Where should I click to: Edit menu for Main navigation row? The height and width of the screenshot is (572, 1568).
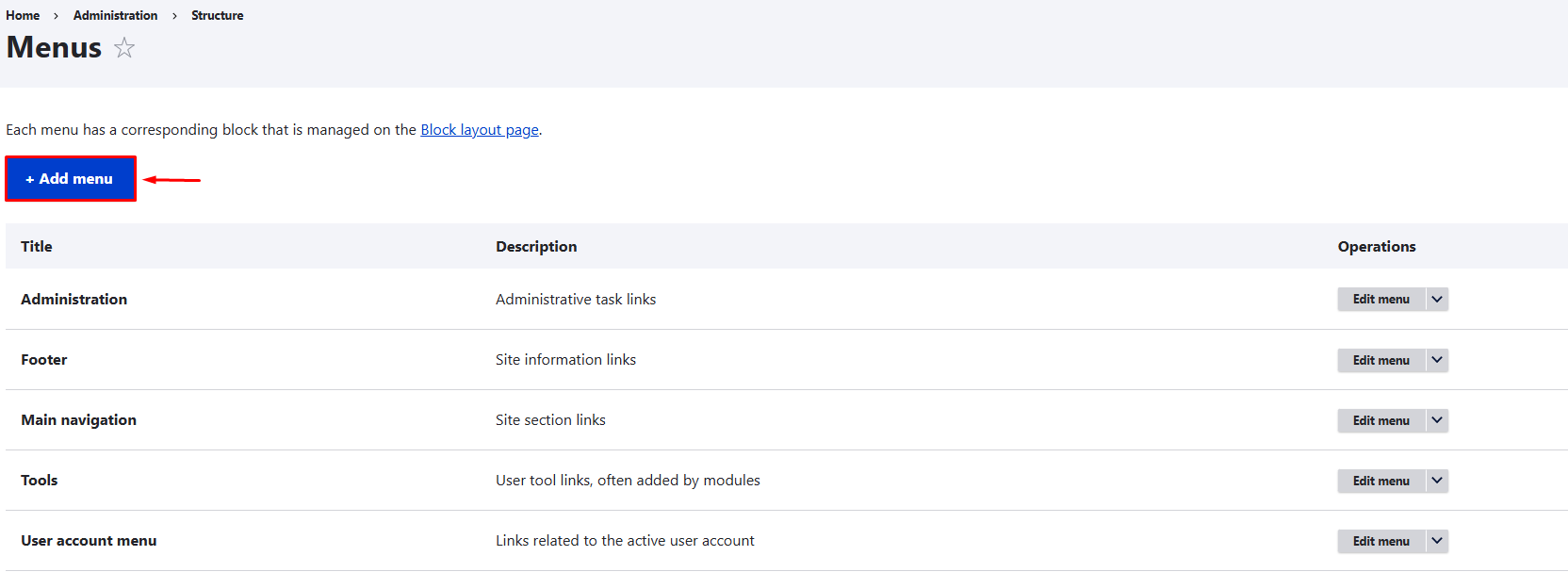coord(1381,420)
